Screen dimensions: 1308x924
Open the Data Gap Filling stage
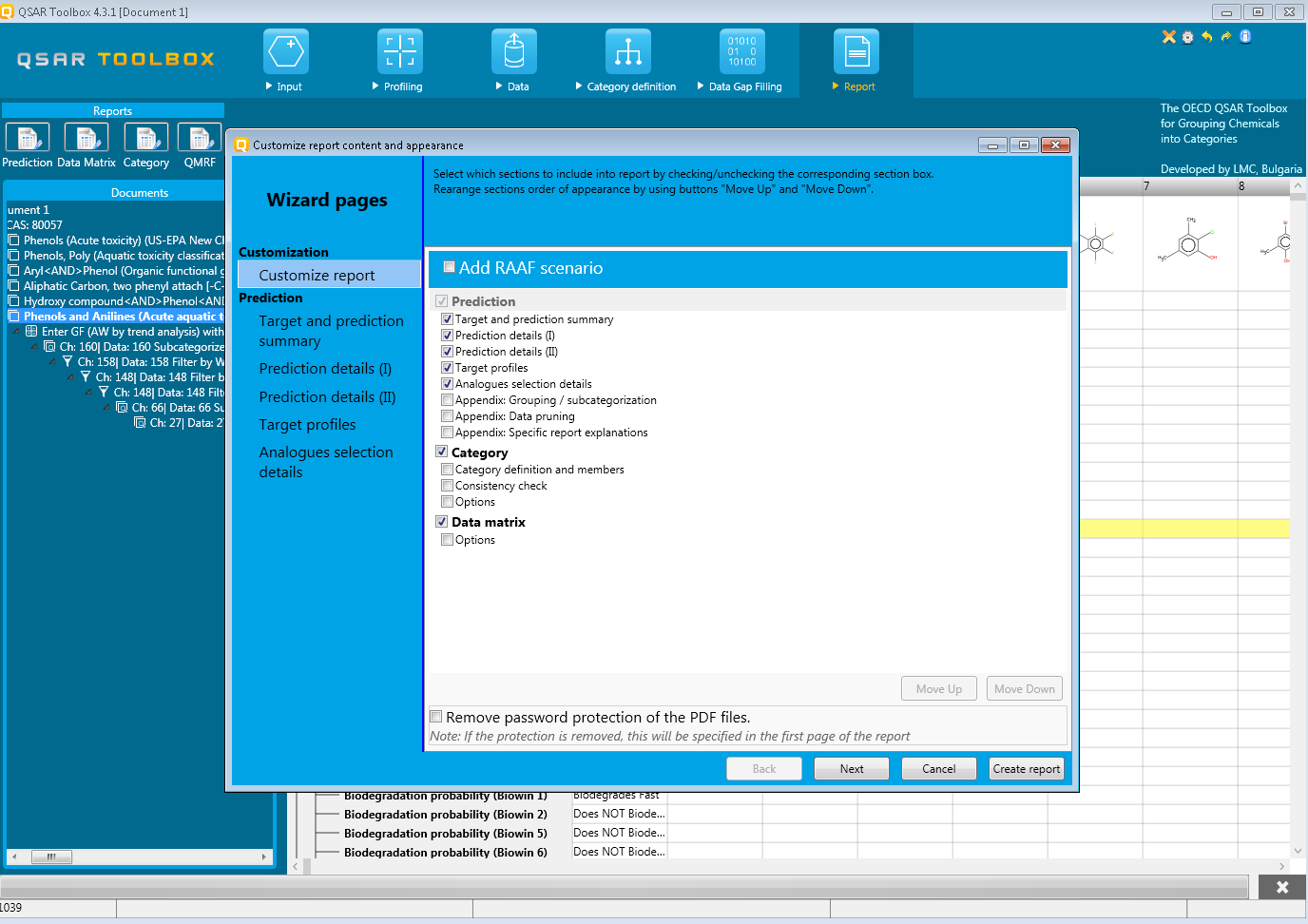pos(741,52)
